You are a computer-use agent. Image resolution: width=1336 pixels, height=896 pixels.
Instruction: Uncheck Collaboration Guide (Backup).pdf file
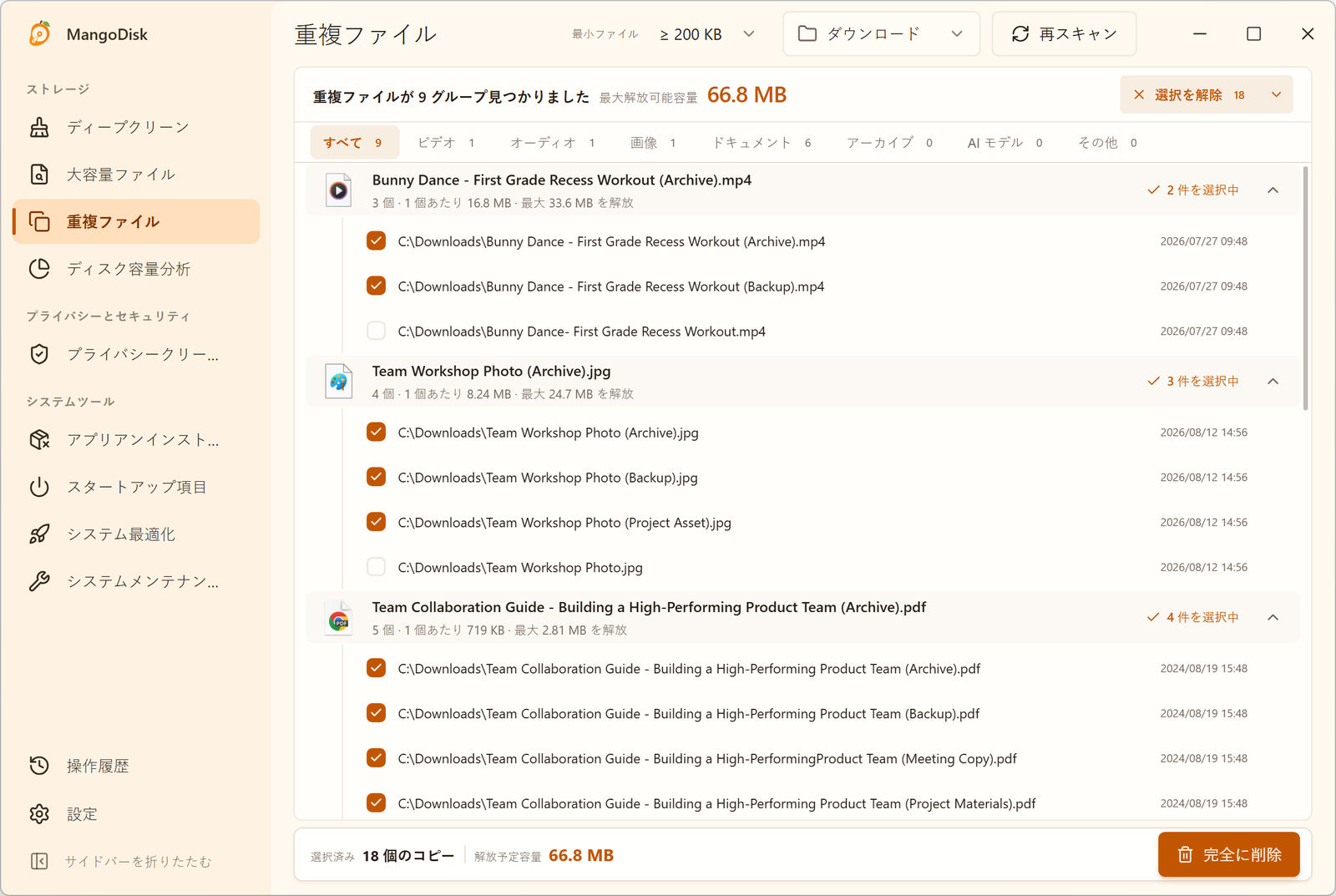(377, 713)
